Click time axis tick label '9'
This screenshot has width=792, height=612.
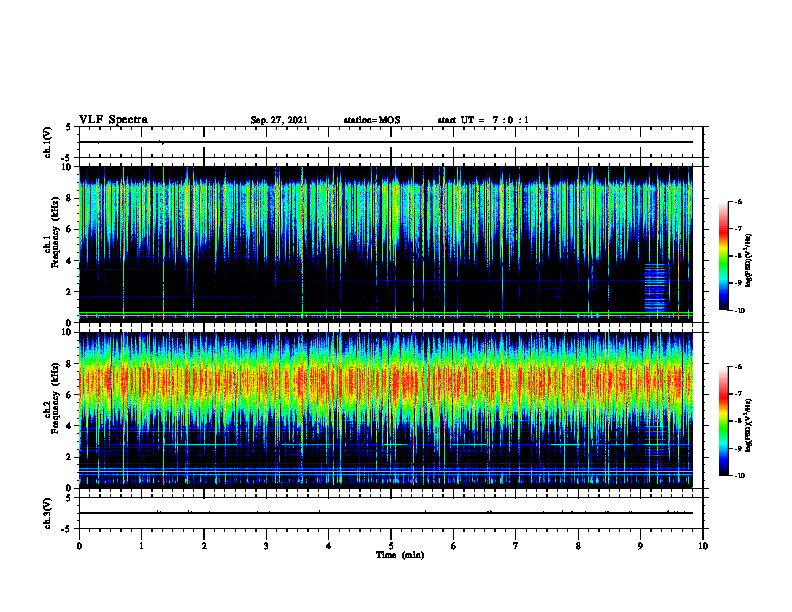tap(640, 546)
